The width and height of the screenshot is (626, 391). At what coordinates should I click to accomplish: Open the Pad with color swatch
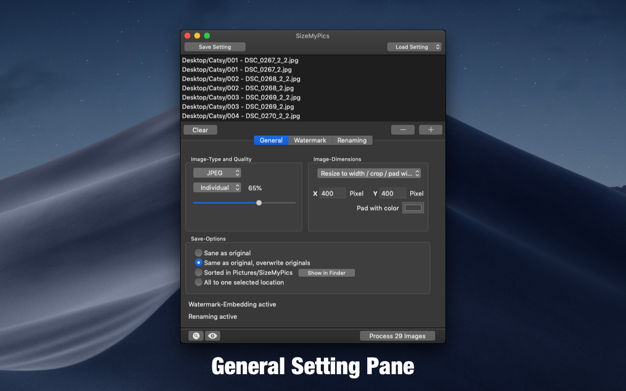(x=413, y=208)
